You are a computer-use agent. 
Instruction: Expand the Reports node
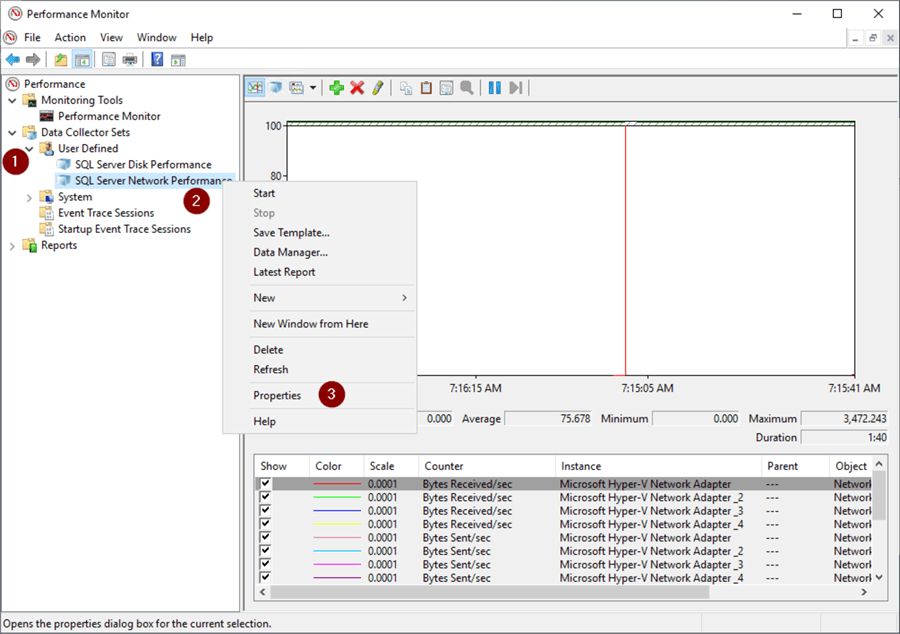point(12,246)
